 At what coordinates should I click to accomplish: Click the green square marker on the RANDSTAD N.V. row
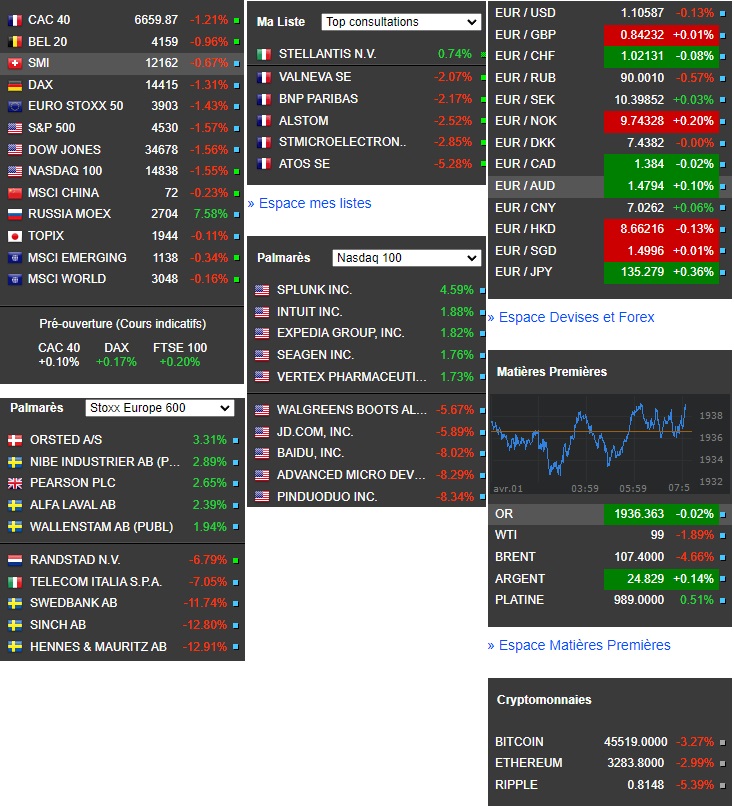point(235,560)
